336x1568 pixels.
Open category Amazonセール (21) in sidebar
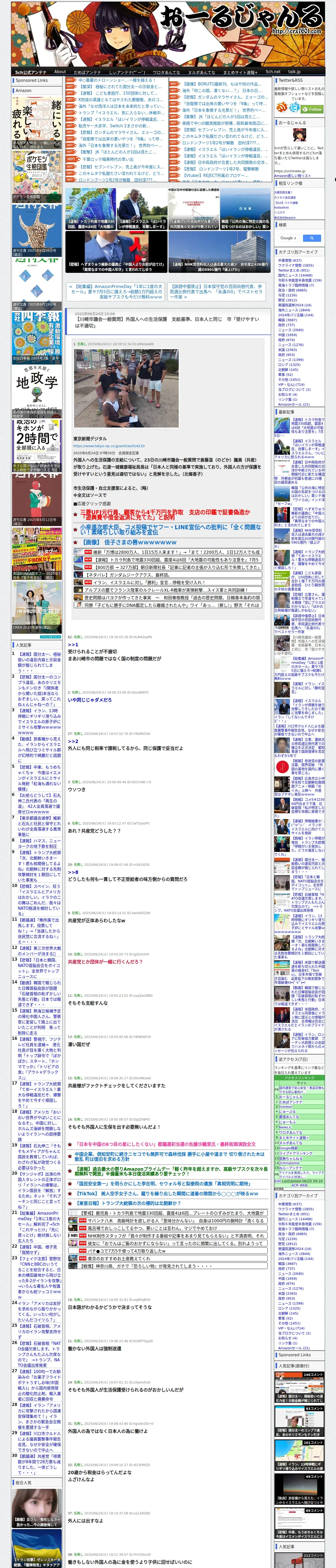point(294,404)
